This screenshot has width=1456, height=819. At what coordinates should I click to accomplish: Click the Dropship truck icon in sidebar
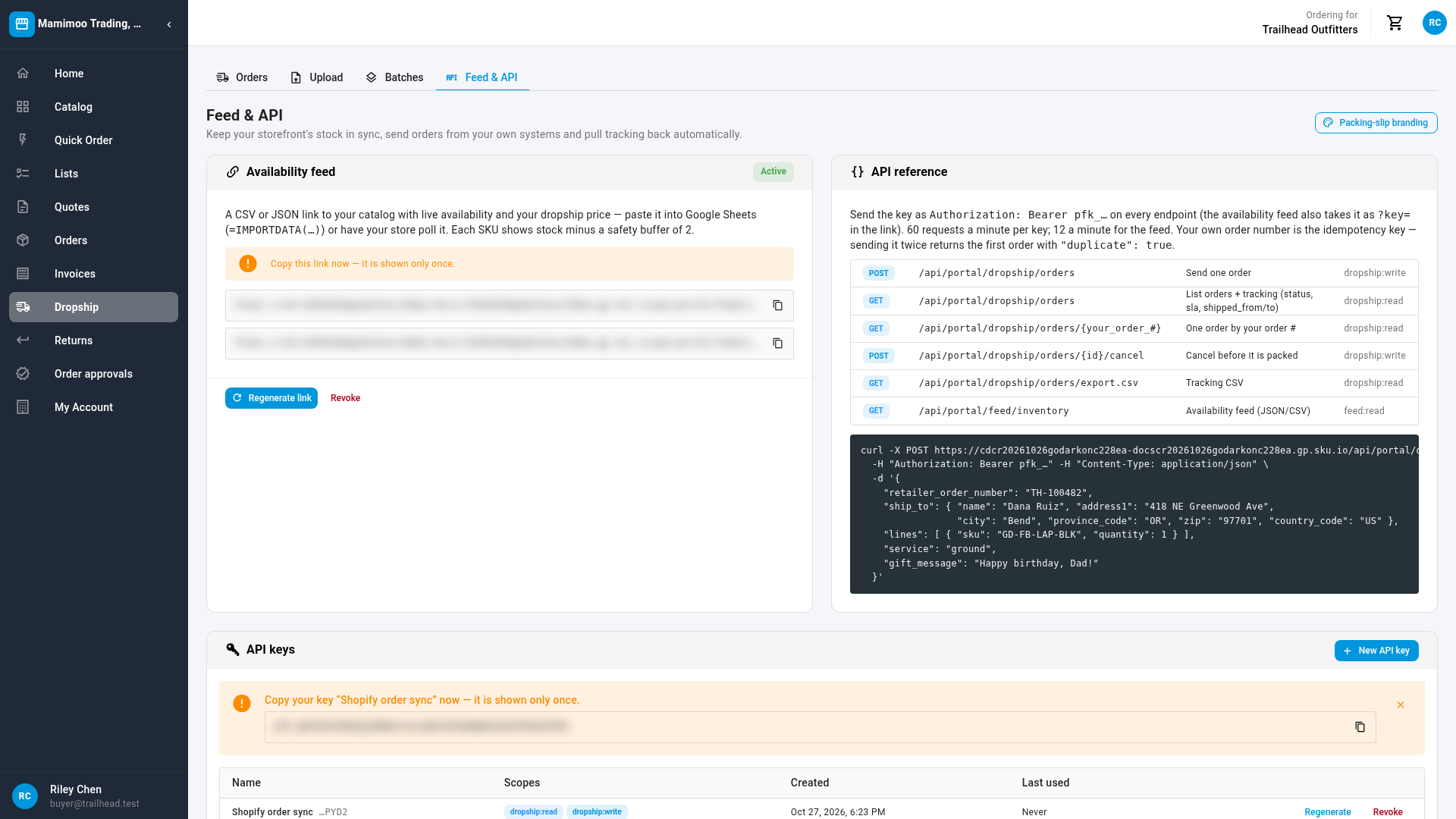tap(23, 307)
